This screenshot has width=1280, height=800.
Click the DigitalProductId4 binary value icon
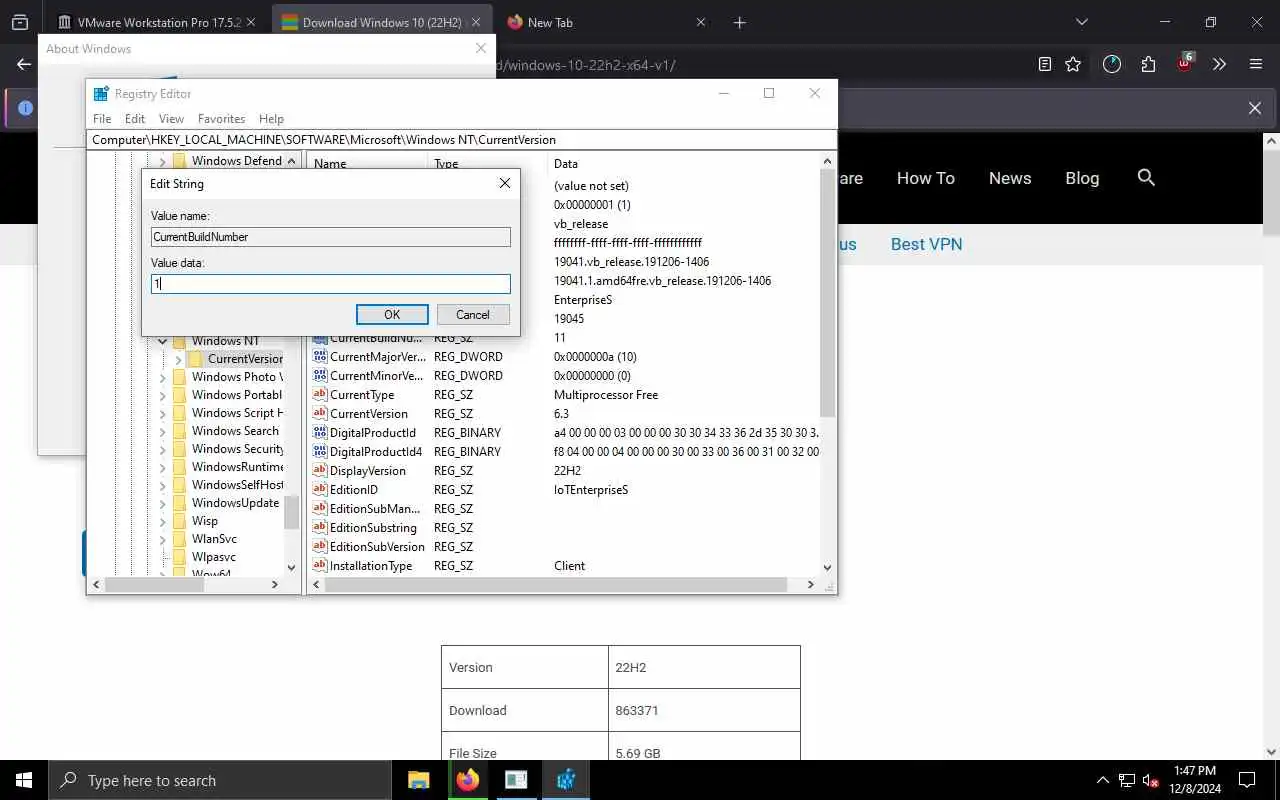coord(320,451)
